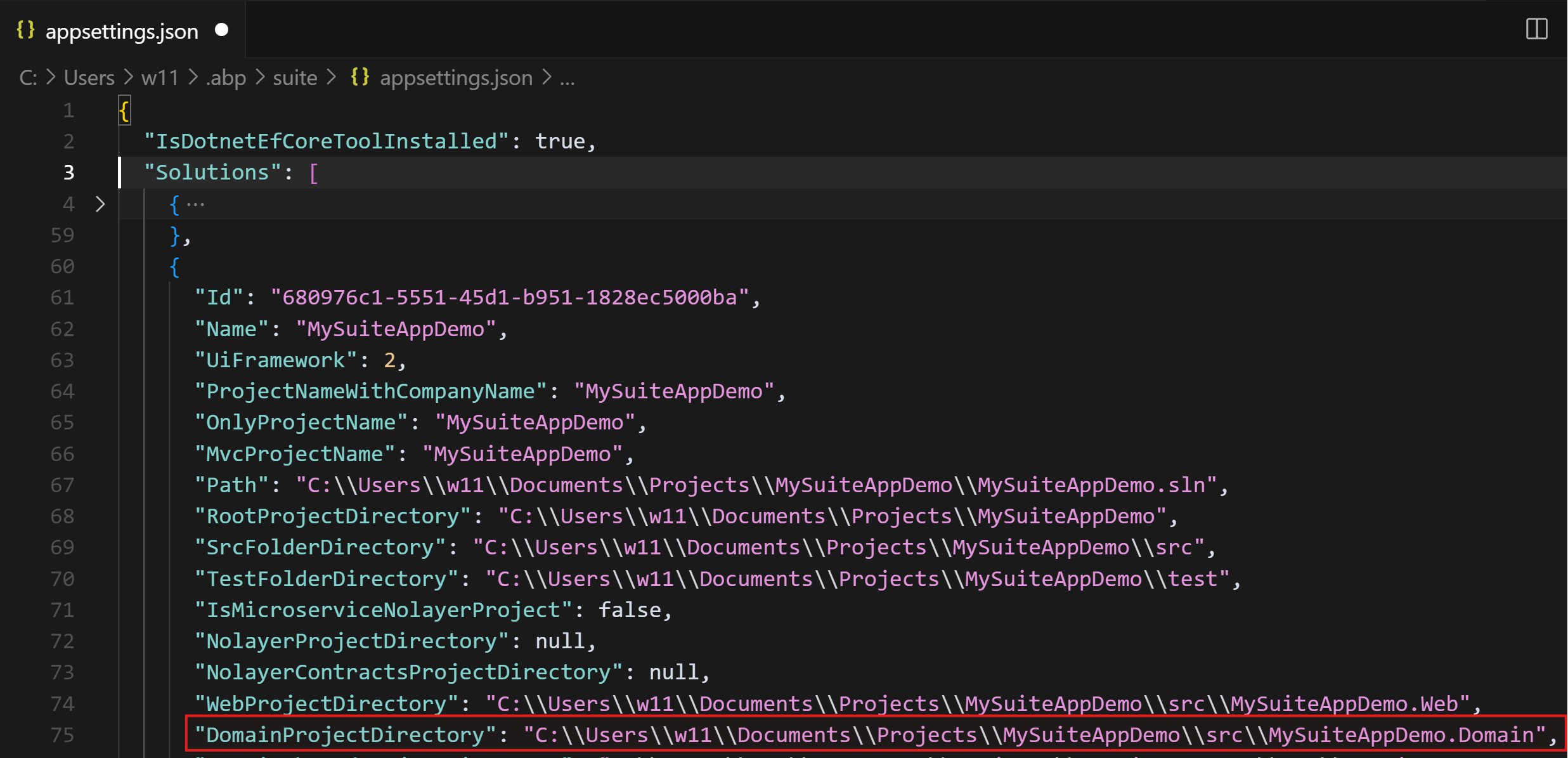Click the "Id" key on line 61
Image resolution: width=1568 pixels, height=758 pixels.
pos(219,297)
